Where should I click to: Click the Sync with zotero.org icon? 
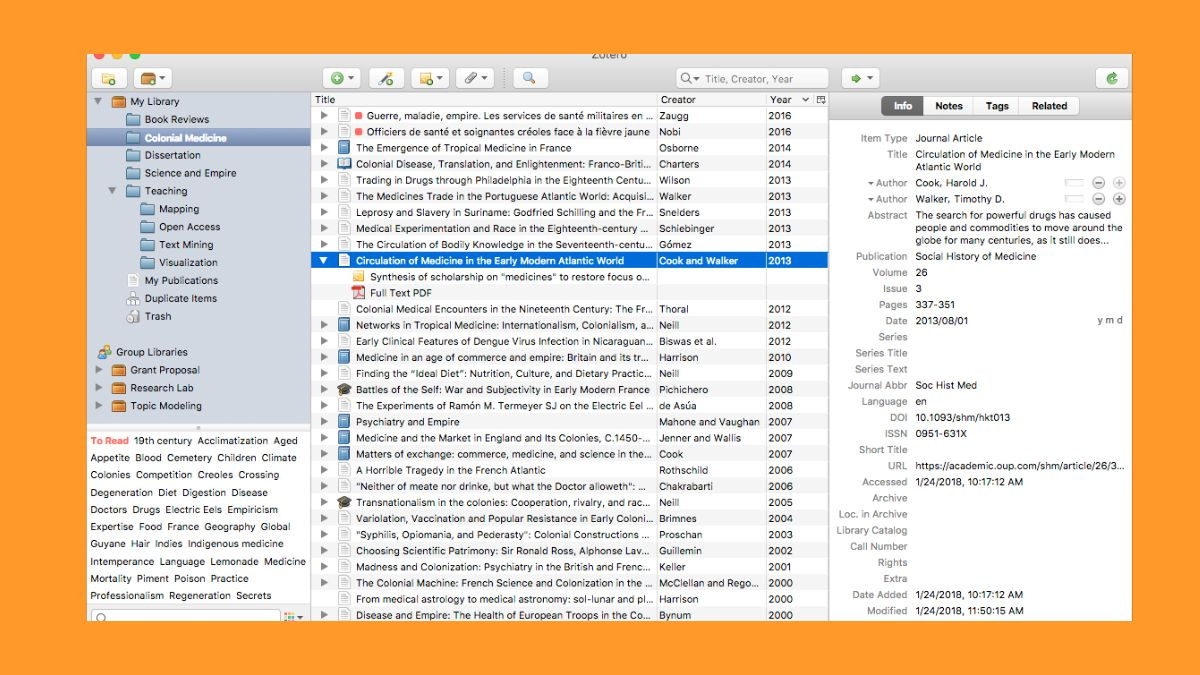[1111, 78]
